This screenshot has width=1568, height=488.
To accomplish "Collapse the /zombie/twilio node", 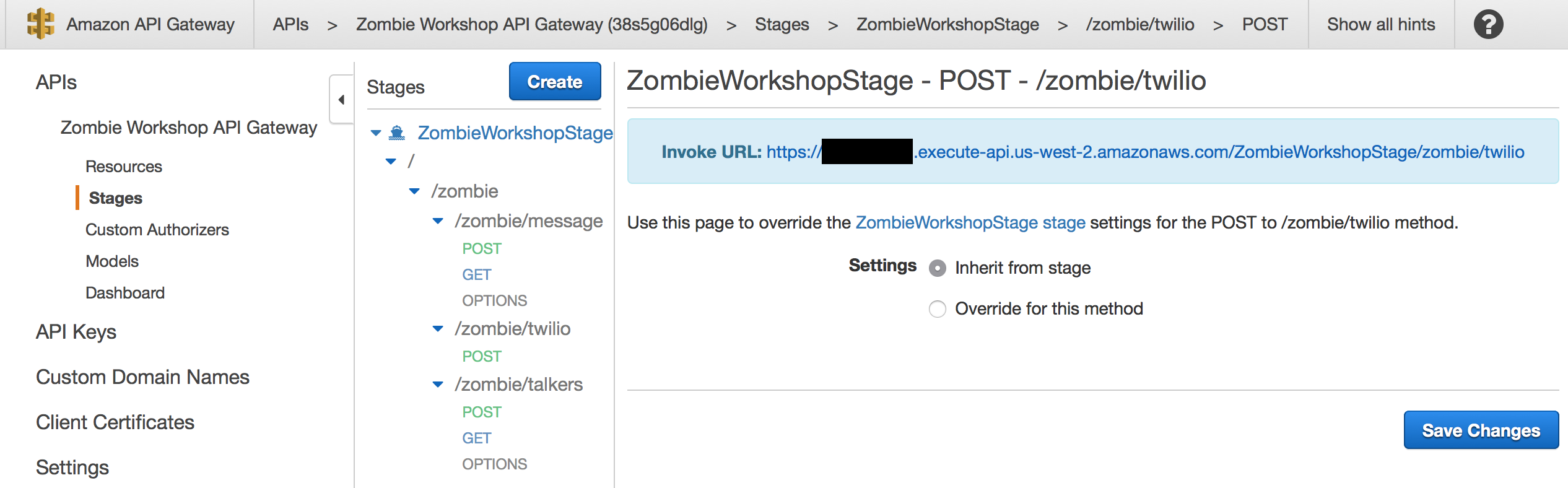I will [438, 329].
